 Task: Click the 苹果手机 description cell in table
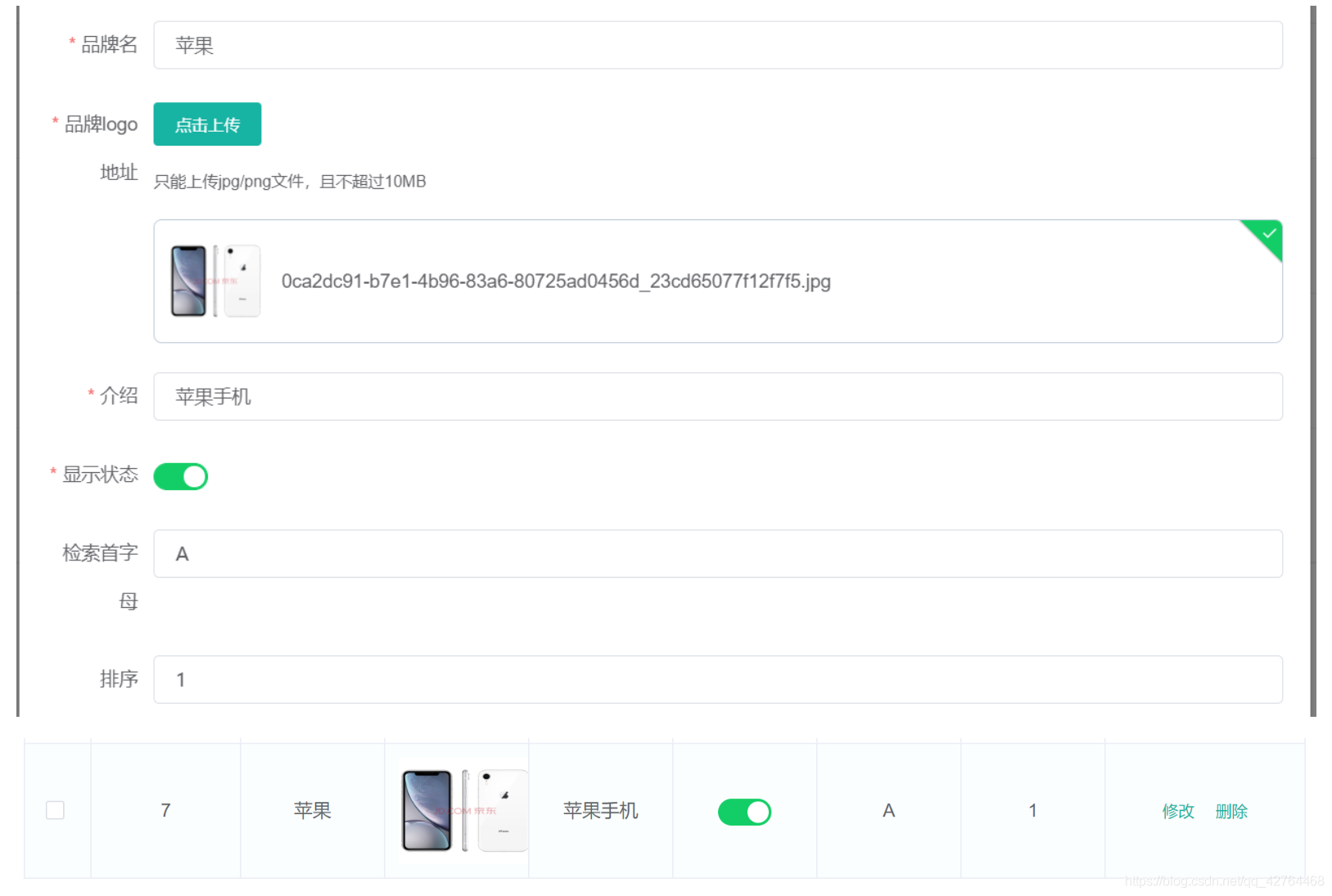(600, 810)
